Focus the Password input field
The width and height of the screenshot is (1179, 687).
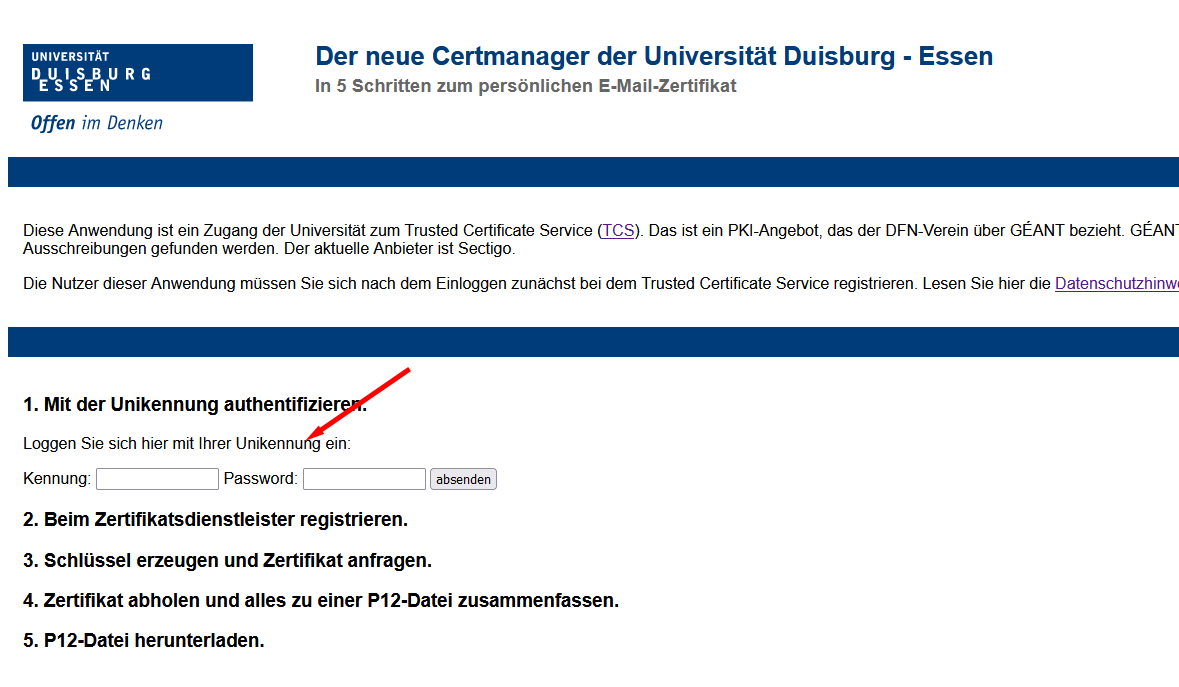(364, 479)
